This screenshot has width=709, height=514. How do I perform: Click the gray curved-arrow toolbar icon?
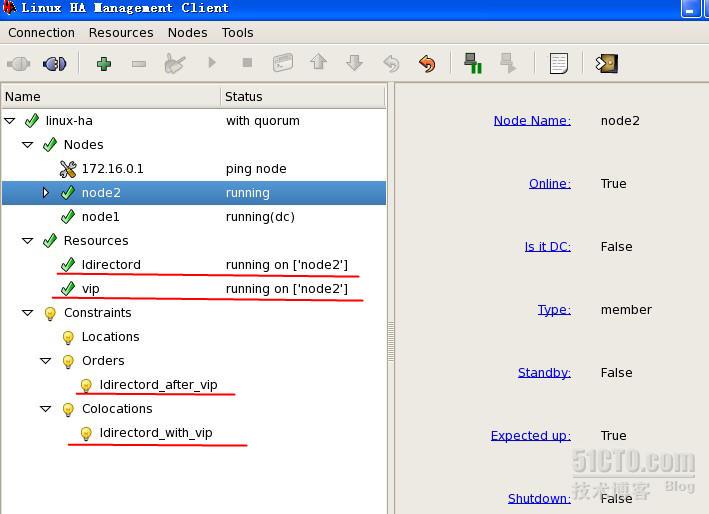(x=392, y=63)
